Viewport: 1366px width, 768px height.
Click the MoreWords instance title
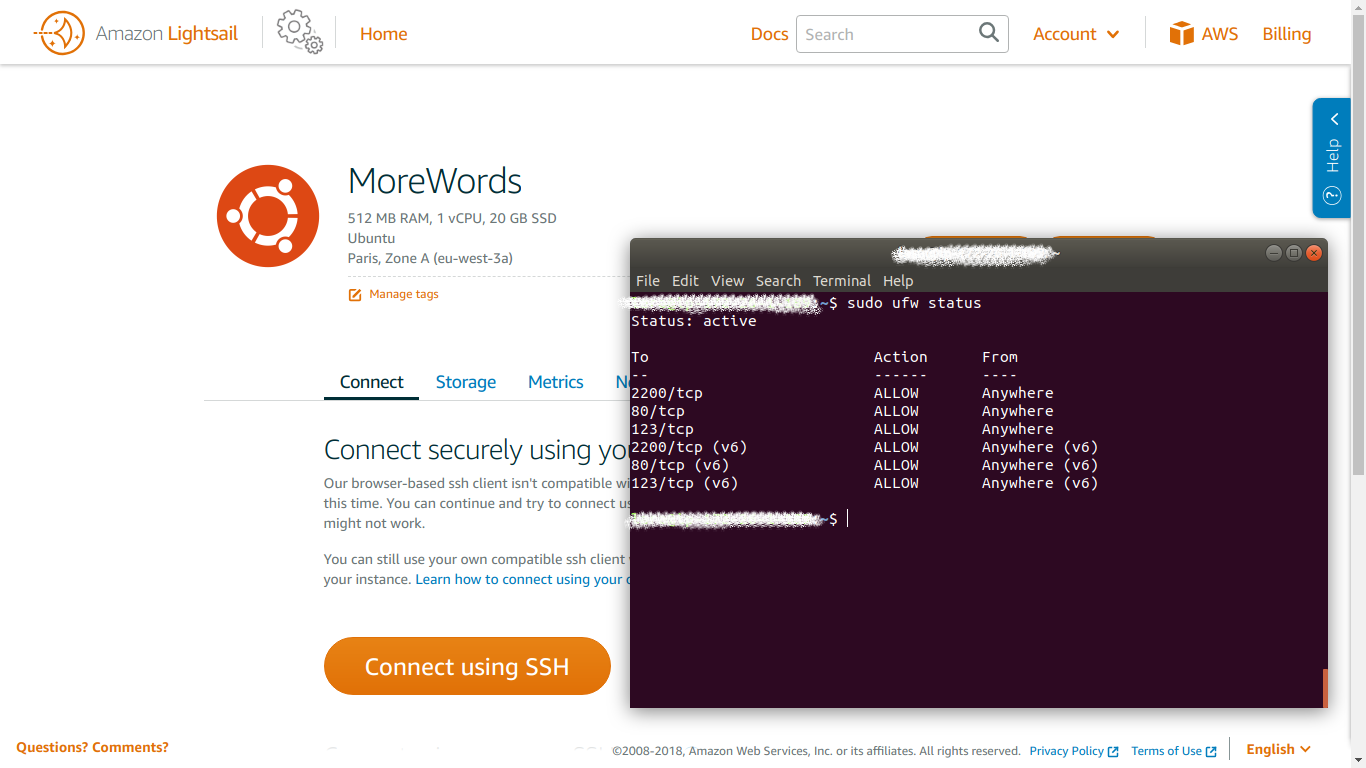(x=435, y=181)
